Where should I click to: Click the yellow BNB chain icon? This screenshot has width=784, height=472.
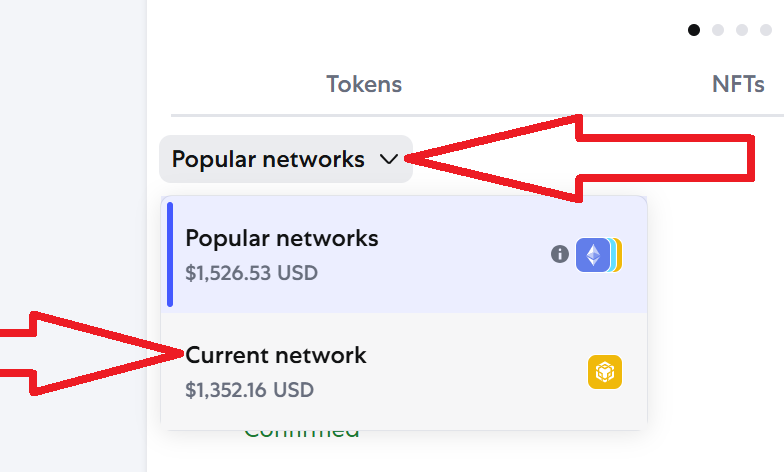(604, 372)
